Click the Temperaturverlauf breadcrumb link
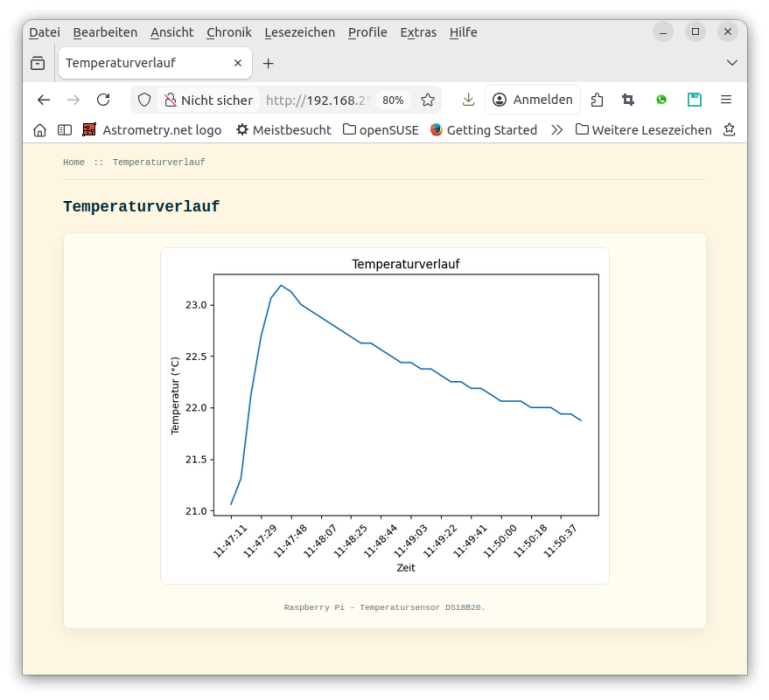 159,162
